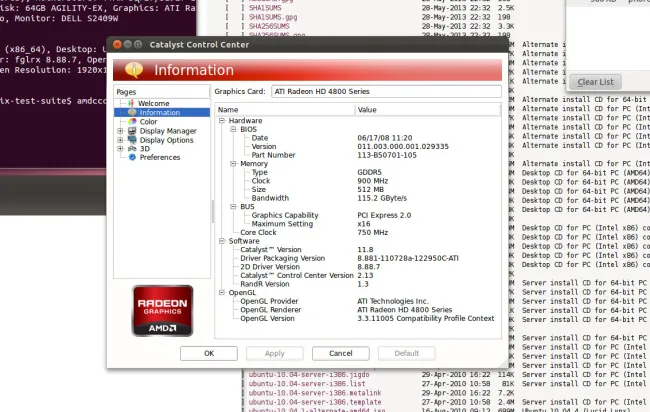Click the 3D glasses icon

(131, 148)
